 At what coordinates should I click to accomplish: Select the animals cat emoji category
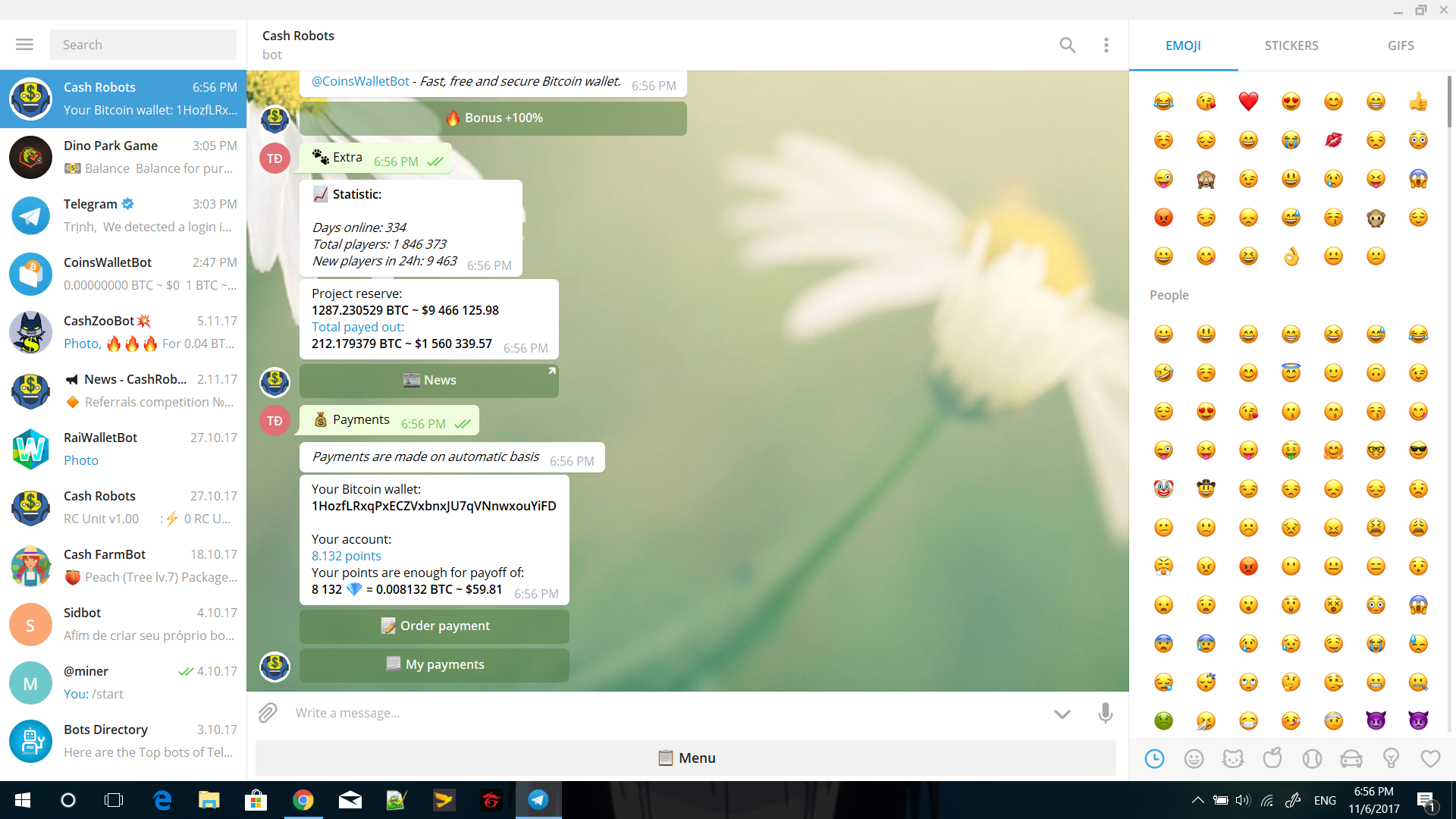click(x=1233, y=758)
